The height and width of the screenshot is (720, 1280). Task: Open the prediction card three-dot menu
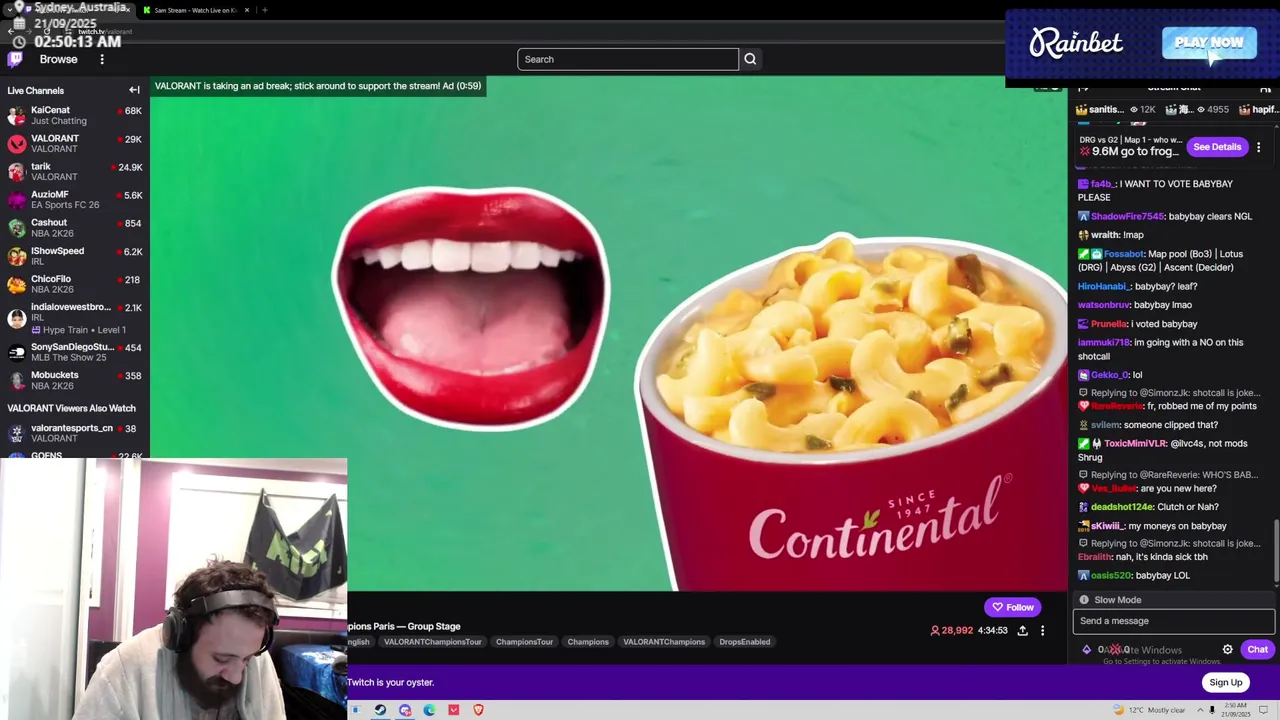pos(1258,147)
